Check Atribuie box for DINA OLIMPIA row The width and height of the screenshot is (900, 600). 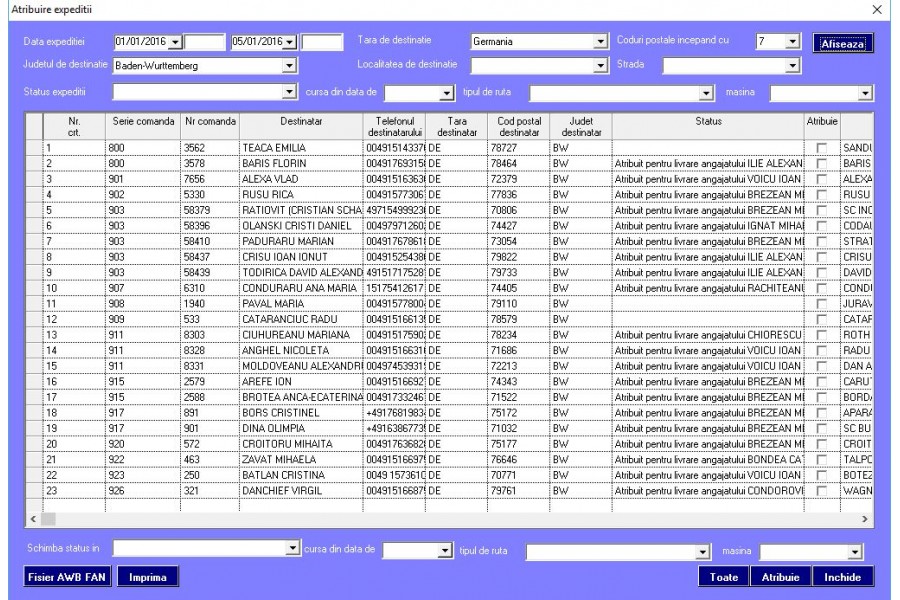pos(822,428)
